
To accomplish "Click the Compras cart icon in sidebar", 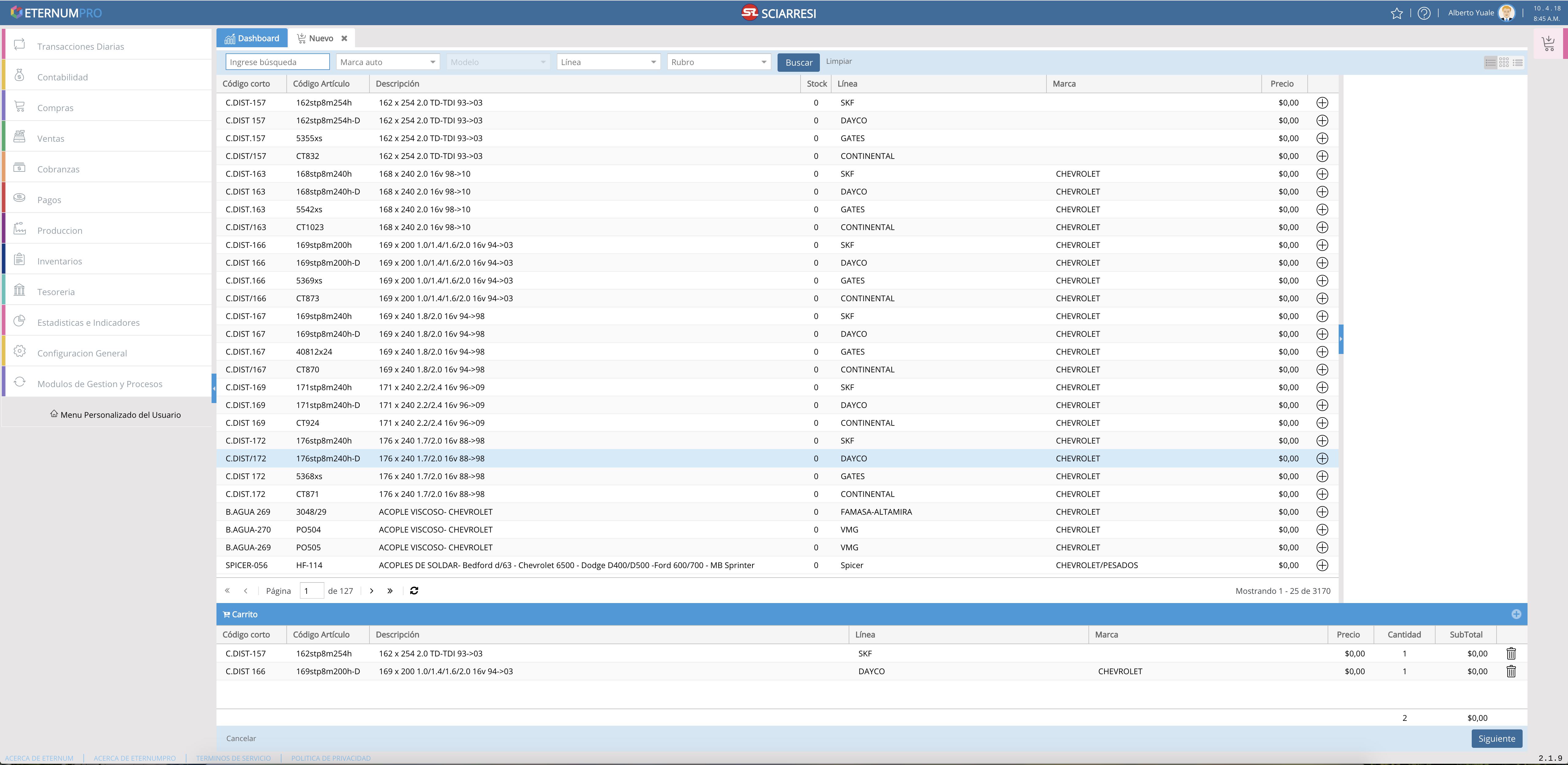I will click(20, 106).
